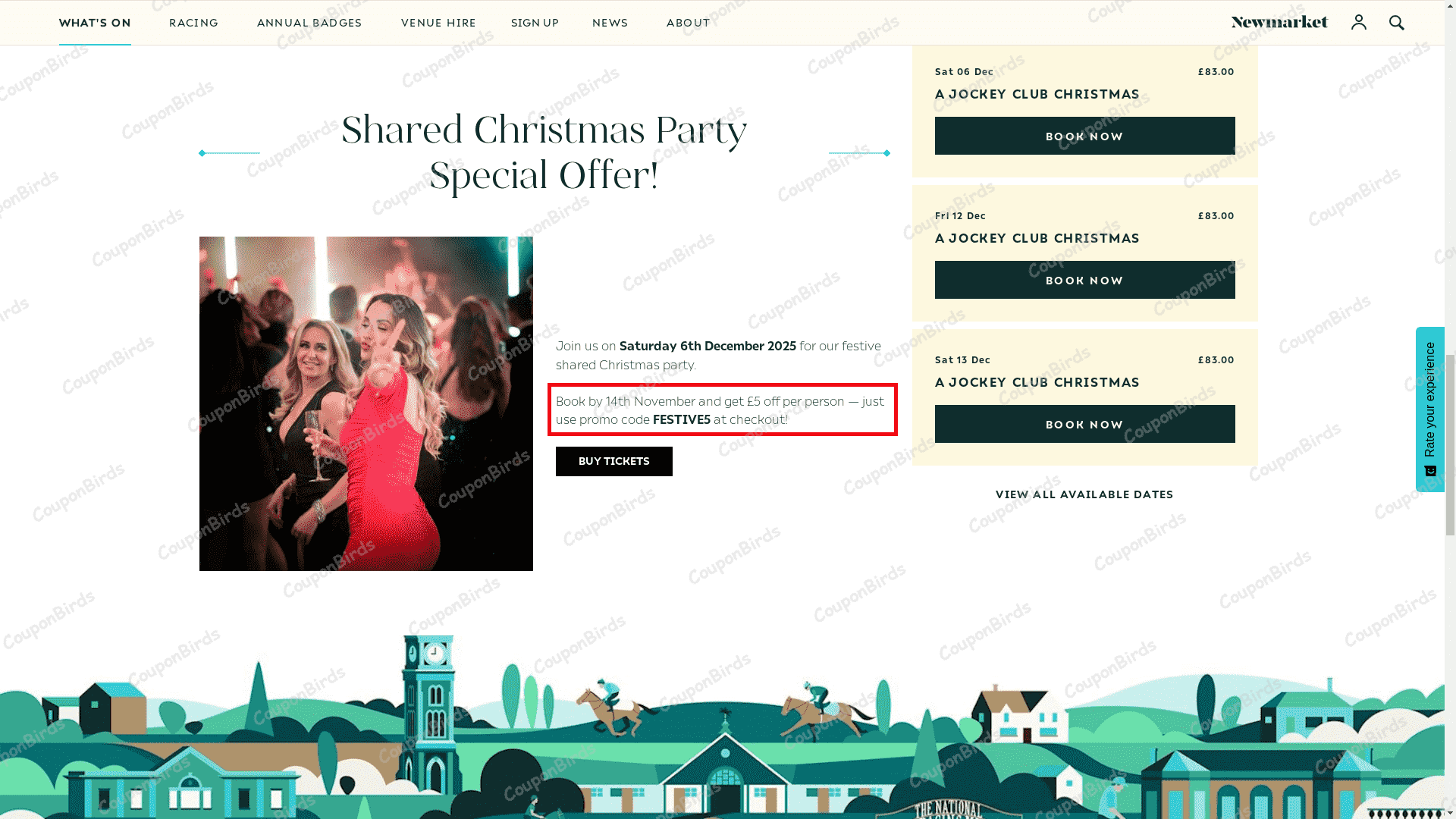Viewport: 1456px width, 819px height.
Task: Open the Racing menu
Action: (193, 23)
